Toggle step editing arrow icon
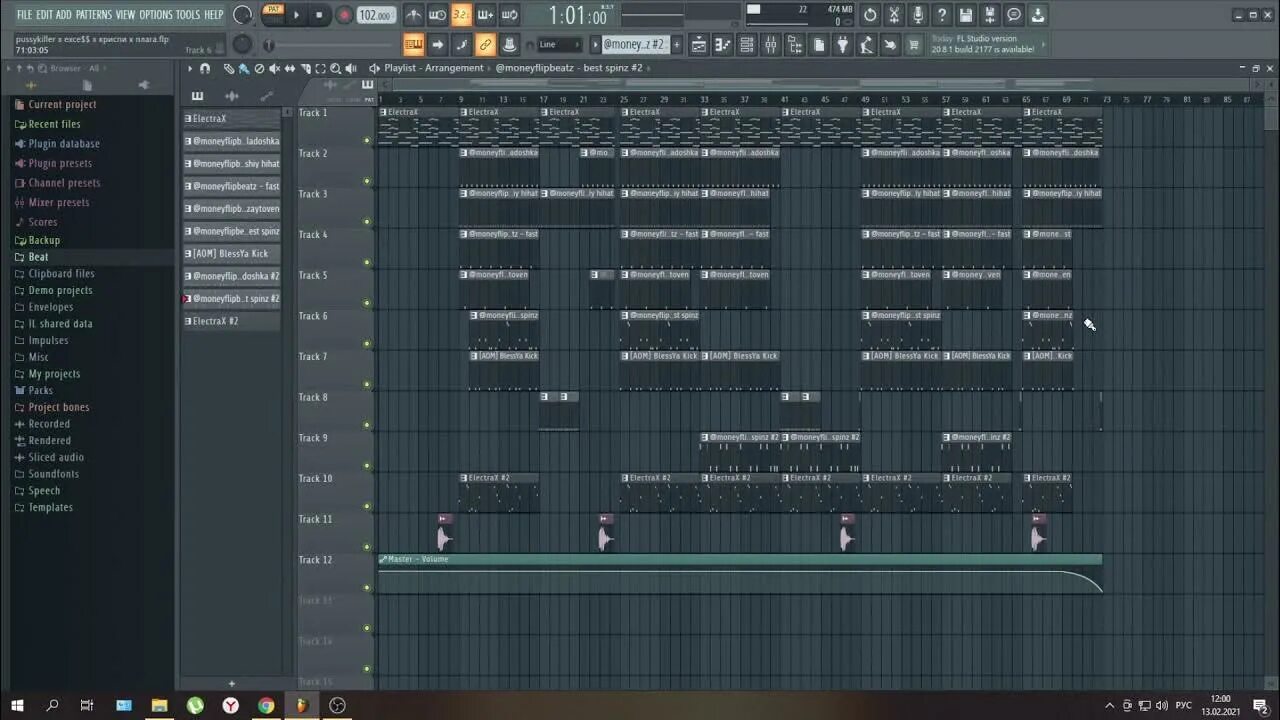Image resolution: width=1280 pixels, height=720 pixels. [x=437, y=44]
